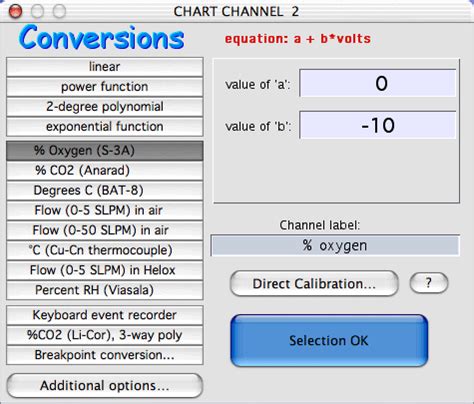Open Breakpoint conversion dialog

coord(104,355)
